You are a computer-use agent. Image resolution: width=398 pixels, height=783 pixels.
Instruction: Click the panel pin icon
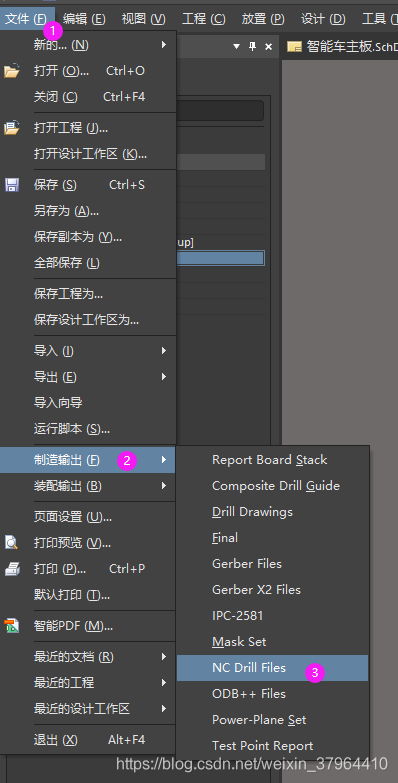click(x=253, y=46)
